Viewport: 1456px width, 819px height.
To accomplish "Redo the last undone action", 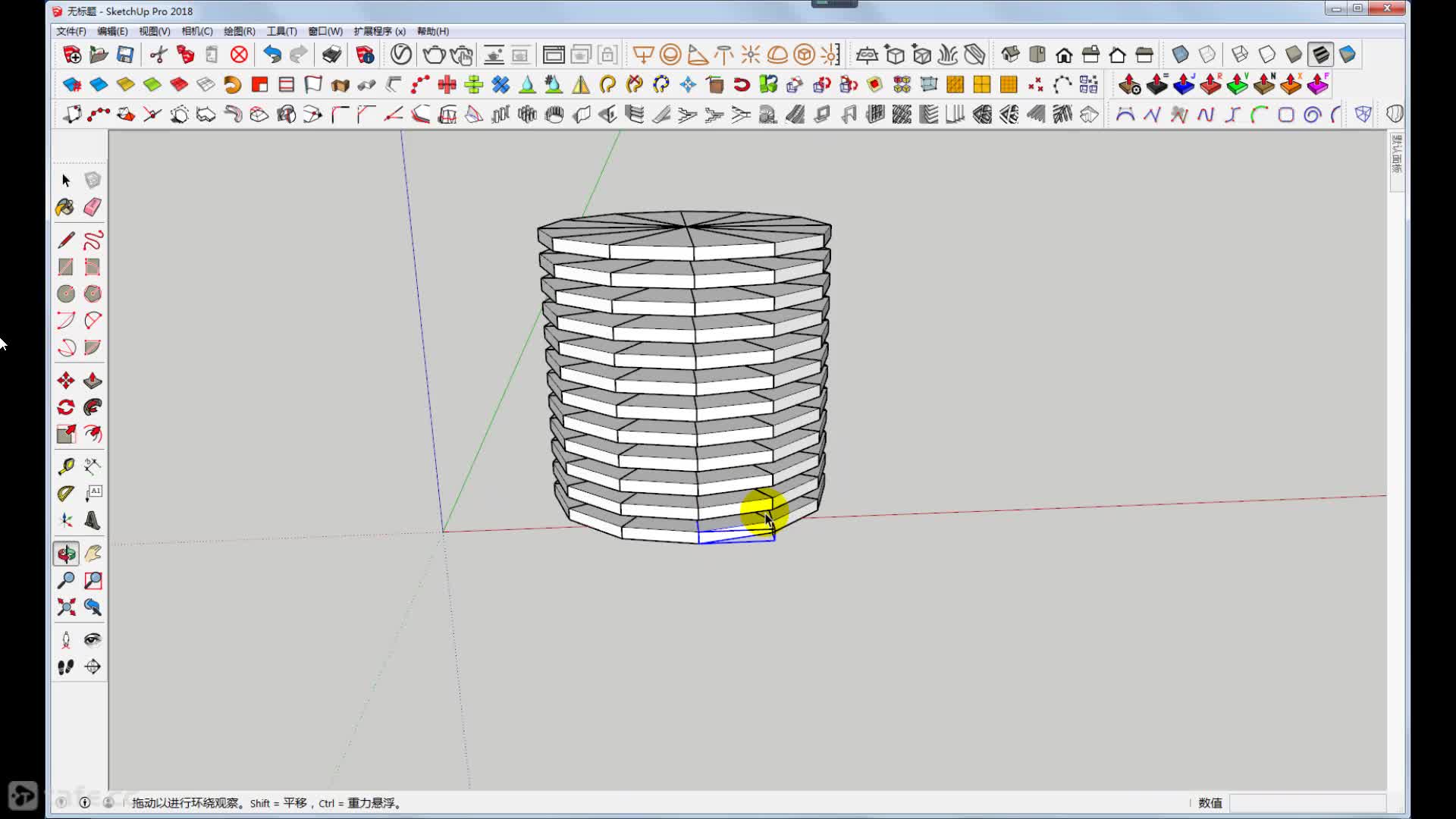I will click(x=299, y=55).
